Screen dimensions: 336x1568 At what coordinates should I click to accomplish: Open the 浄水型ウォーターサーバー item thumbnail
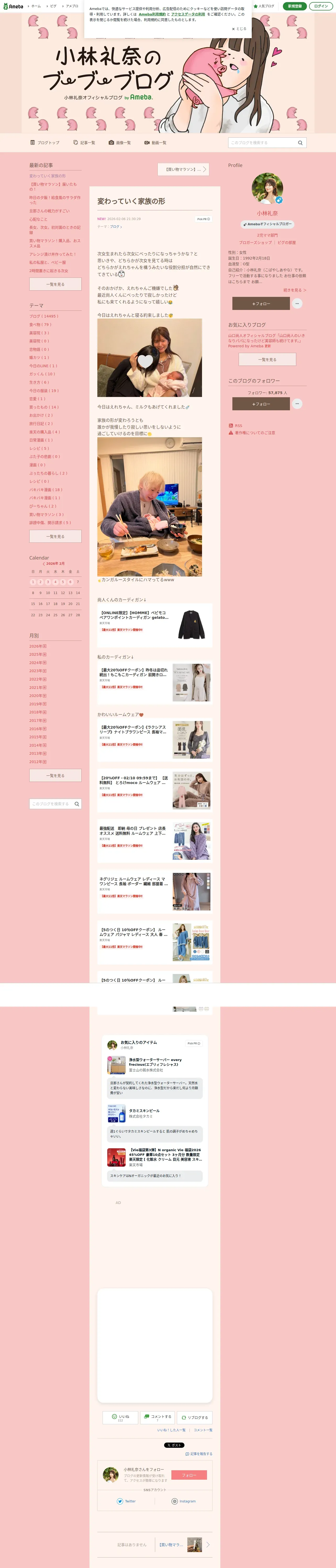[x=116, y=1065]
